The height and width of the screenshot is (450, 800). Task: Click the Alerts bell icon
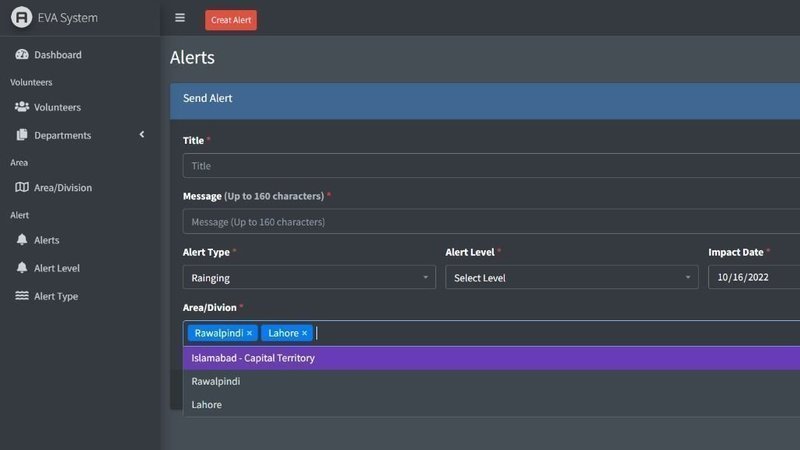(x=22, y=240)
